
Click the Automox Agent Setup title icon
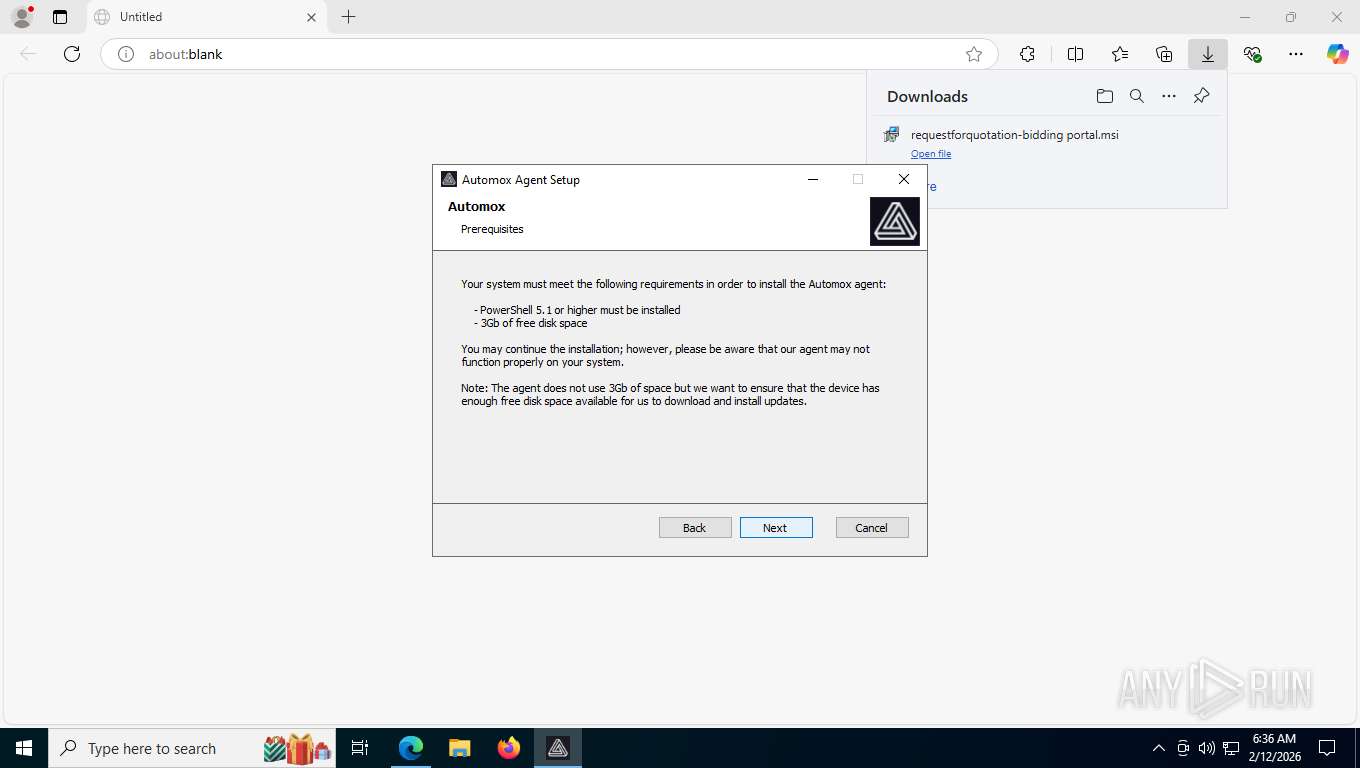click(x=449, y=180)
